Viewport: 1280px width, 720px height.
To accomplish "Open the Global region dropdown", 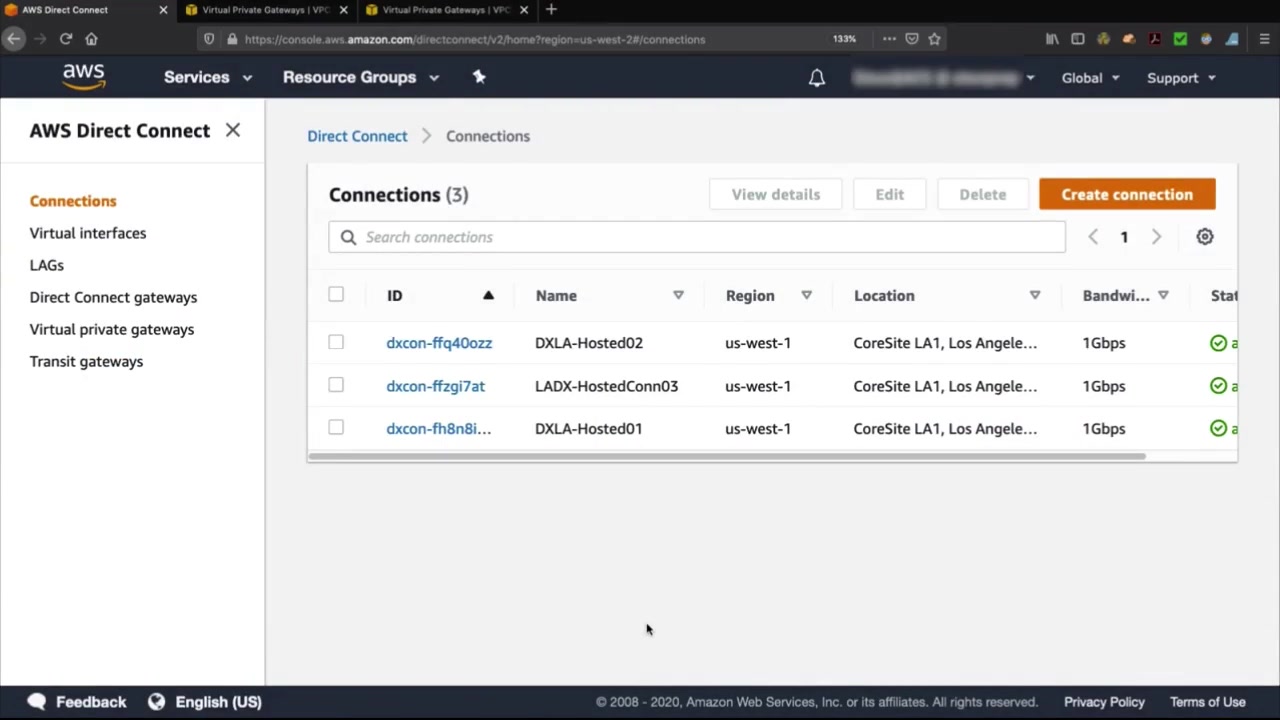I will coord(1091,78).
